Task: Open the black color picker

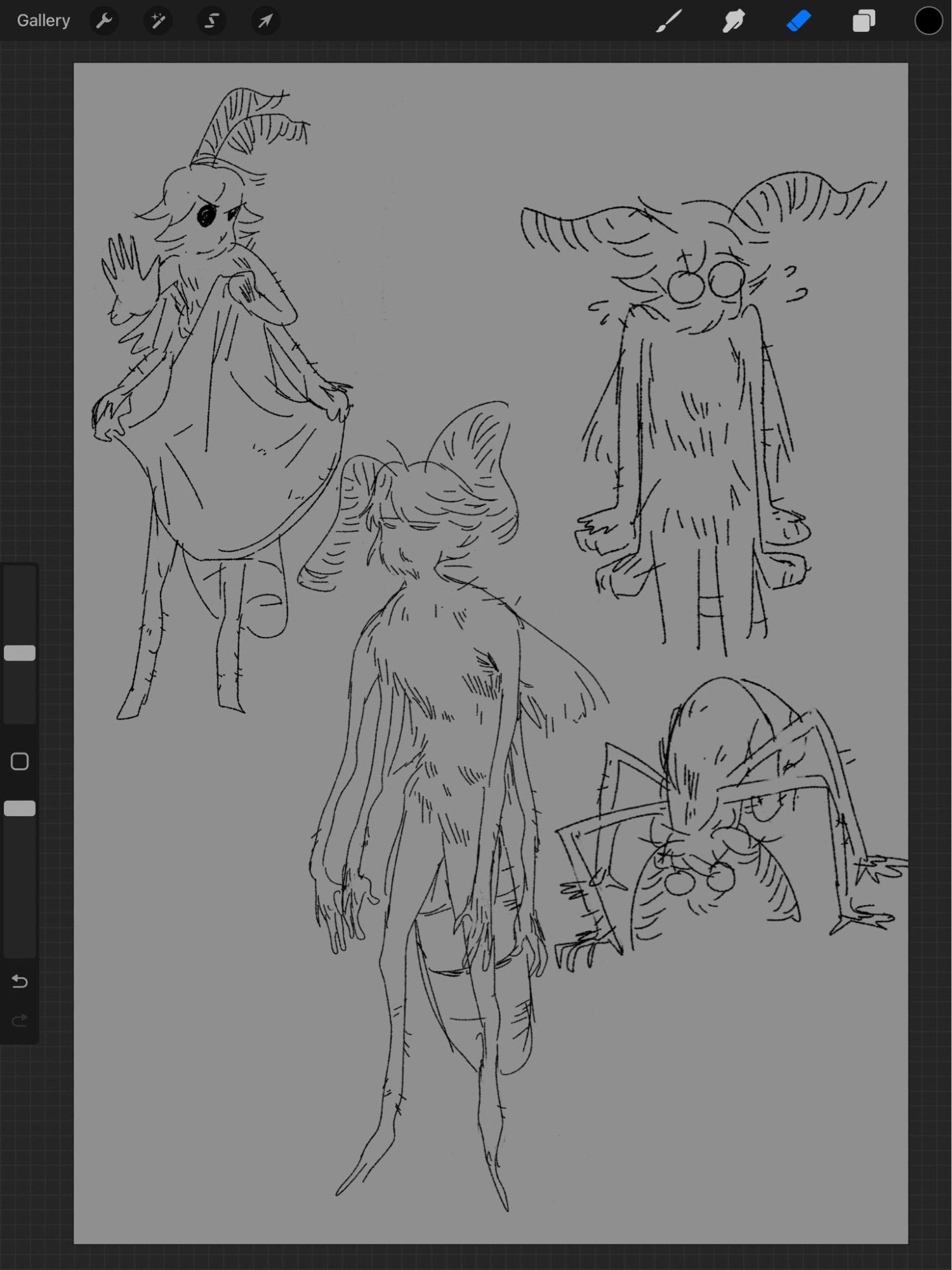Action: [928, 21]
